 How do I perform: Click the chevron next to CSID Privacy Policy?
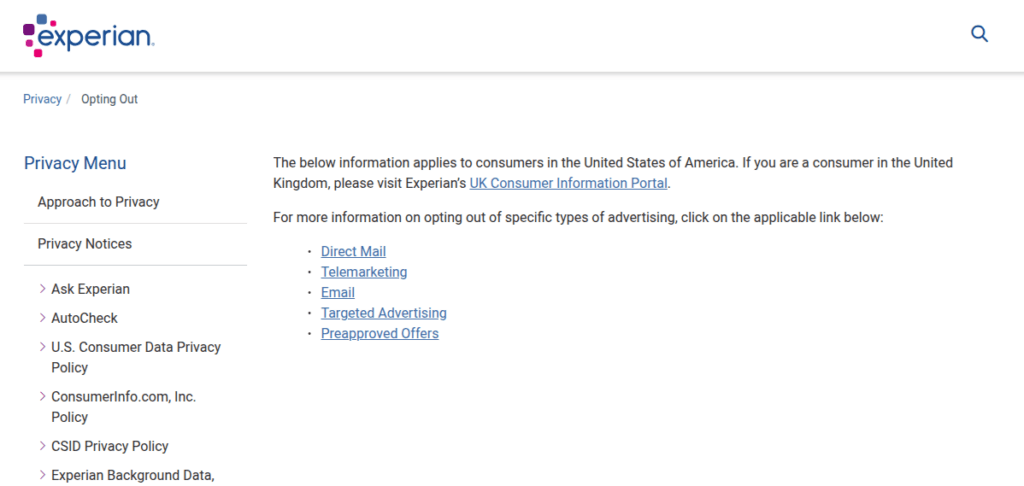pos(42,446)
